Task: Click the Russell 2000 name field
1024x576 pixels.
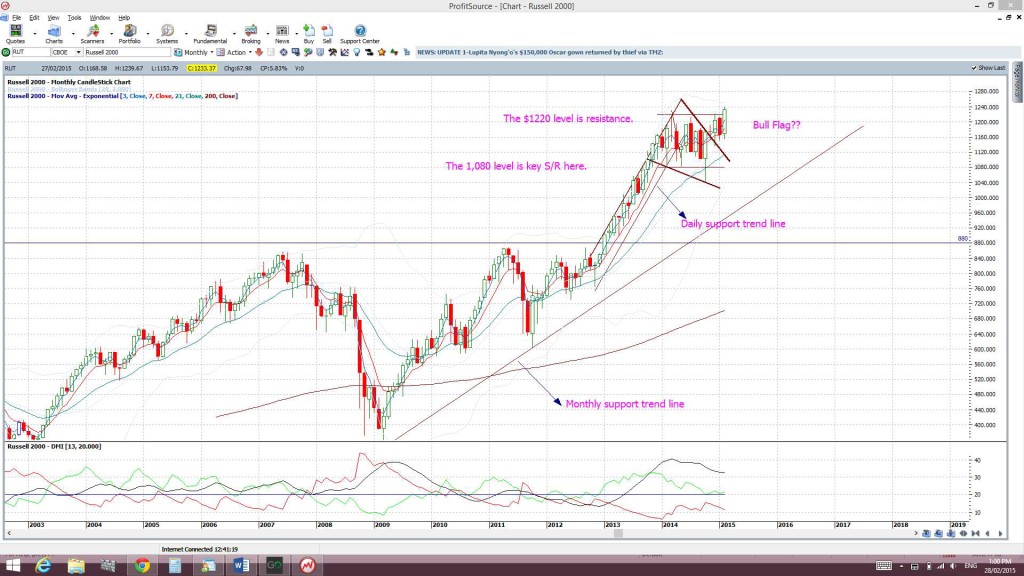Action: (x=127, y=52)
